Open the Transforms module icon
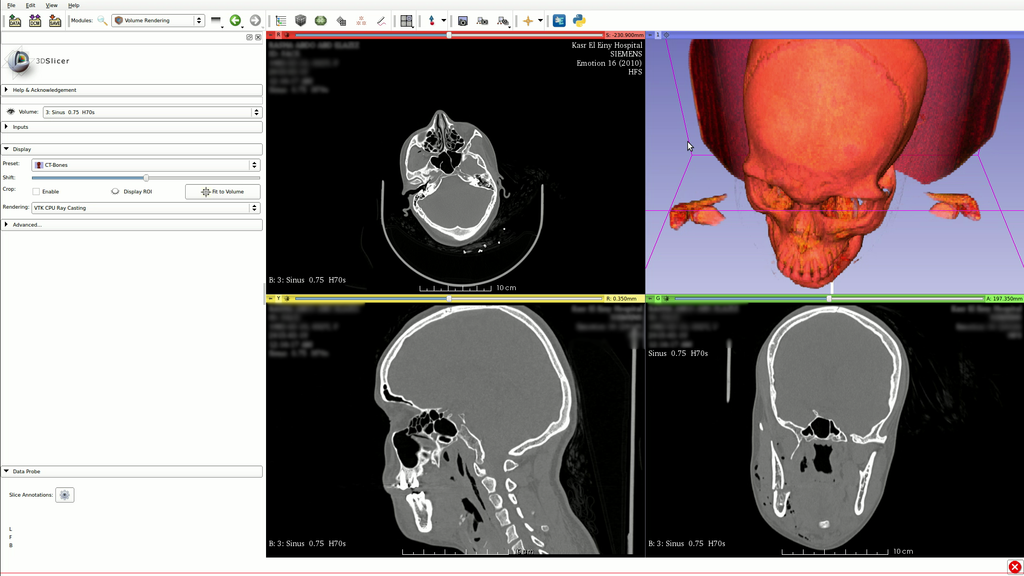Image resolution: width=1024 pixels, height=576 pixels. tap(341, 21)
